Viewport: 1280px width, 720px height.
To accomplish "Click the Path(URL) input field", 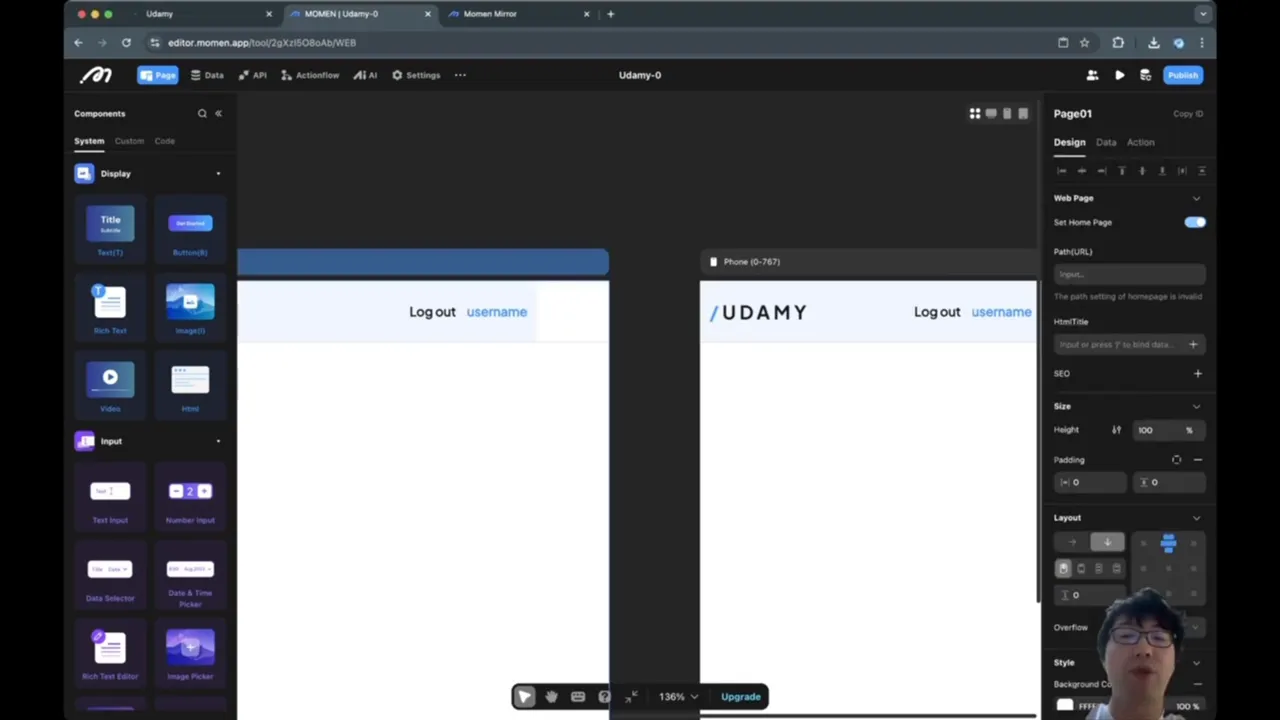I will [1129, 274].
